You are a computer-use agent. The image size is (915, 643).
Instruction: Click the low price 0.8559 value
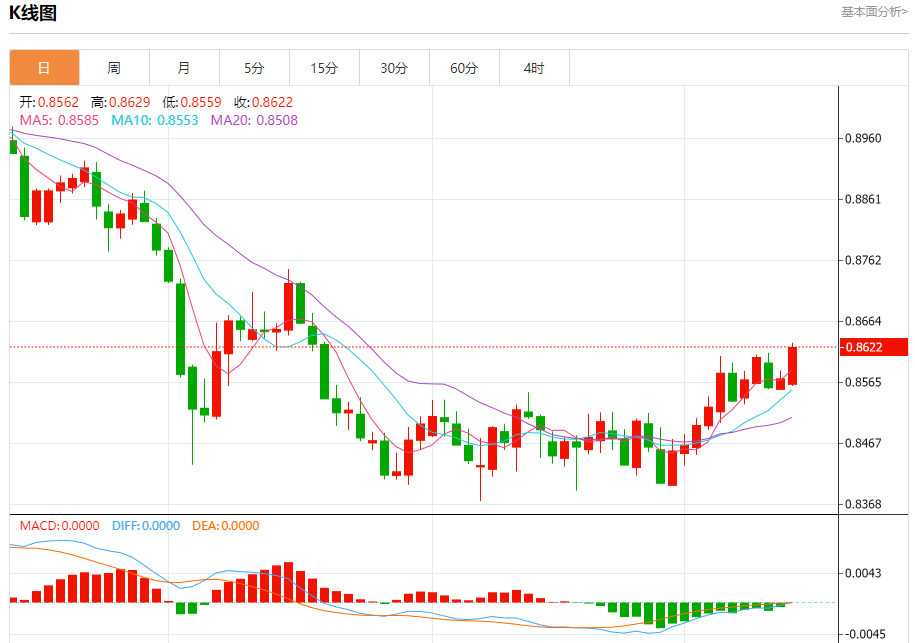tap(201, 102)
